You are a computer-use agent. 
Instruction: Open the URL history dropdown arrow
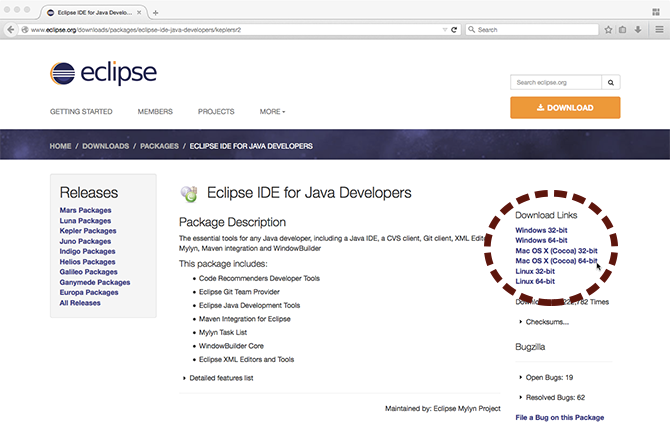pos(444,29)
